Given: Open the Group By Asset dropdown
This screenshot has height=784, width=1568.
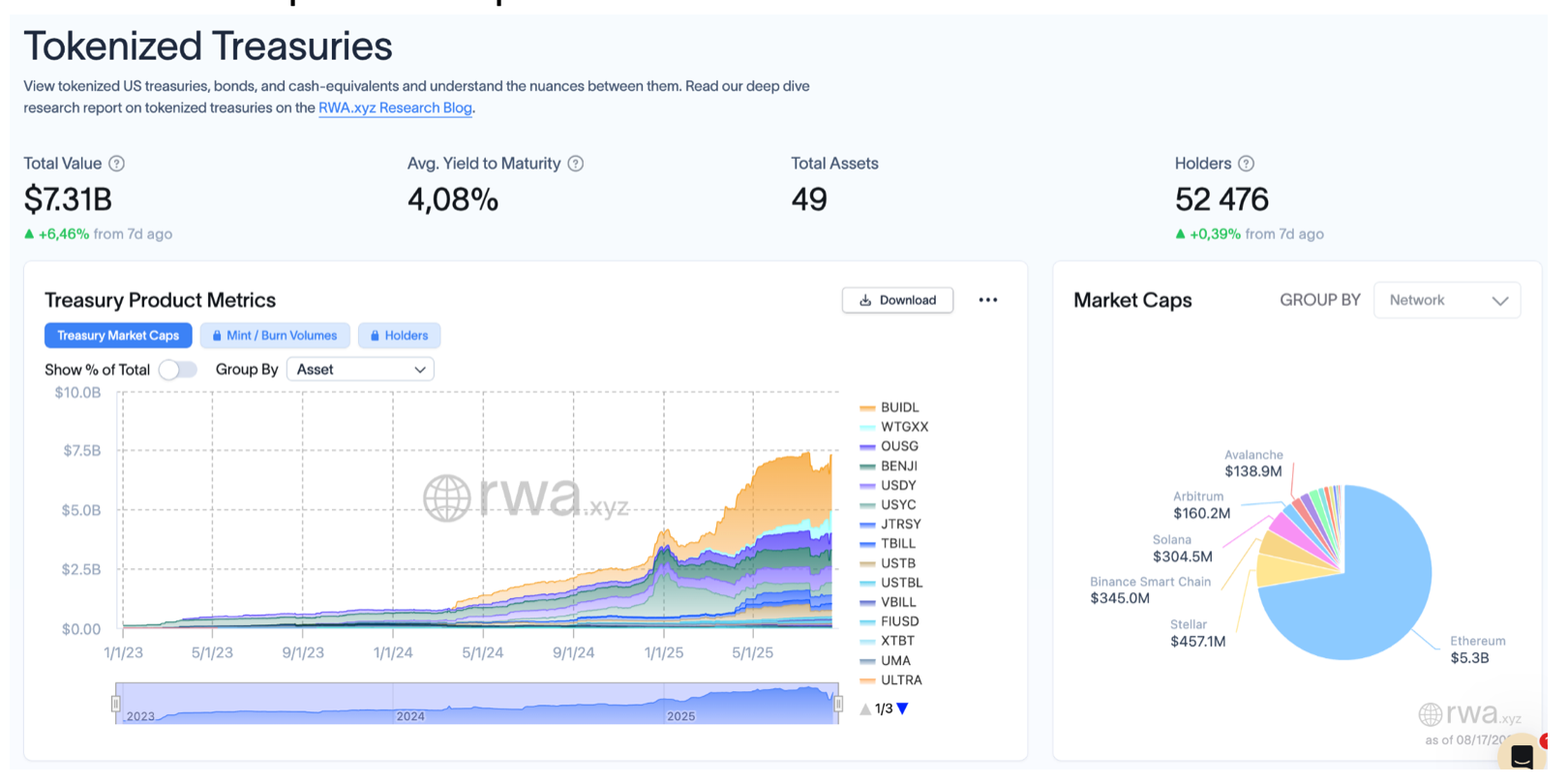Looking at the screenshot, I should 360,370.
